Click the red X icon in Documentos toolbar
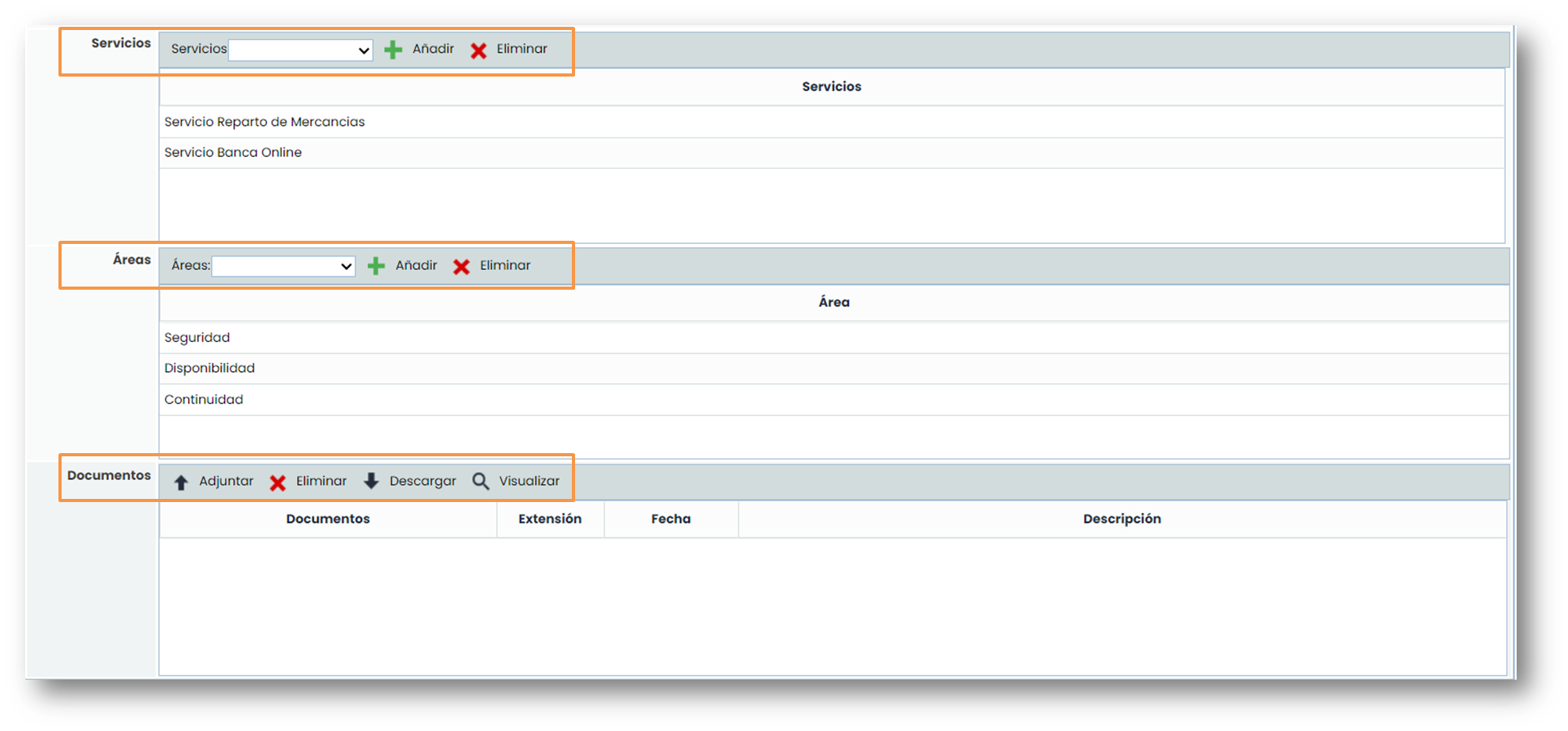This screenshot has width=1568, height=731. 277,482
